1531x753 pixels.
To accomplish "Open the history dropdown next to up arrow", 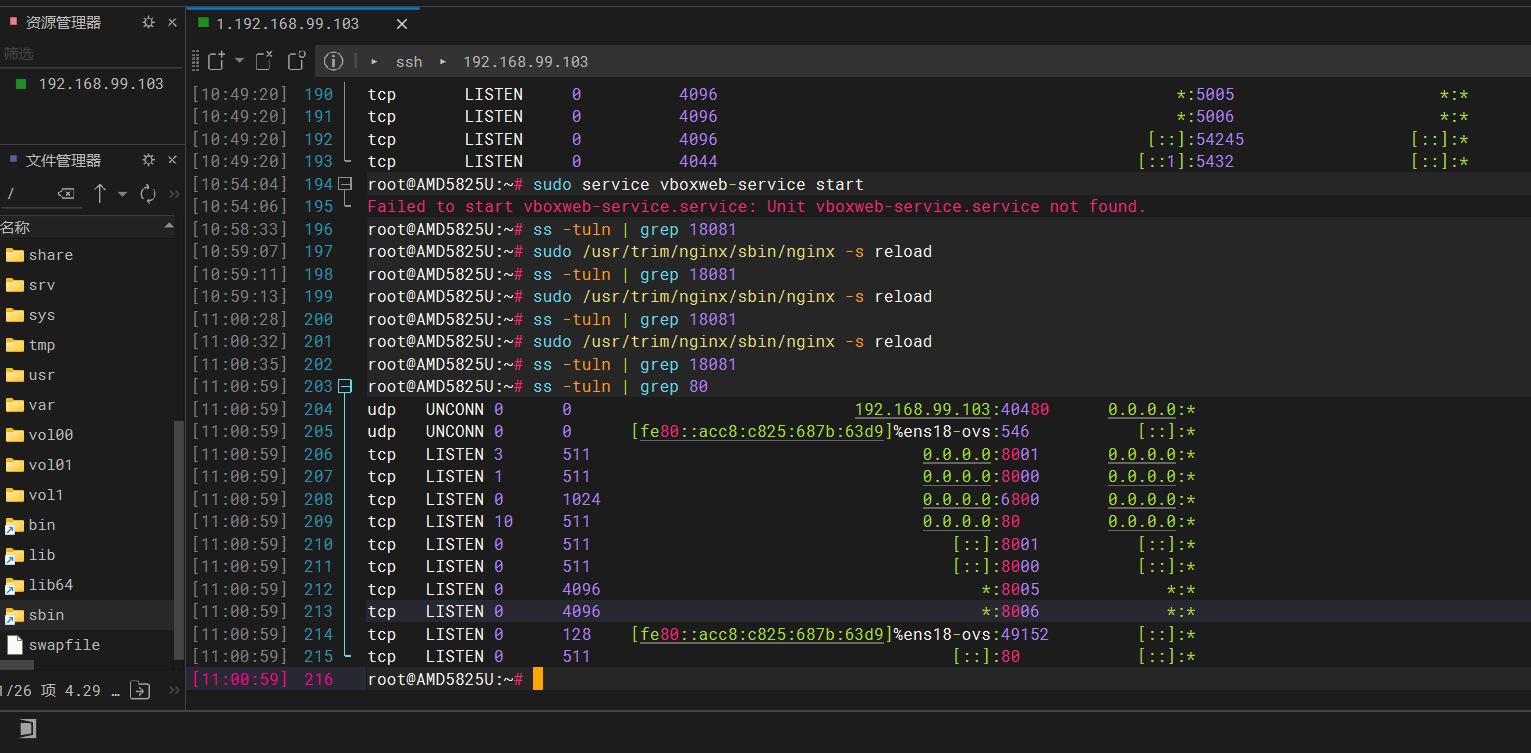I will click(123, 194).
